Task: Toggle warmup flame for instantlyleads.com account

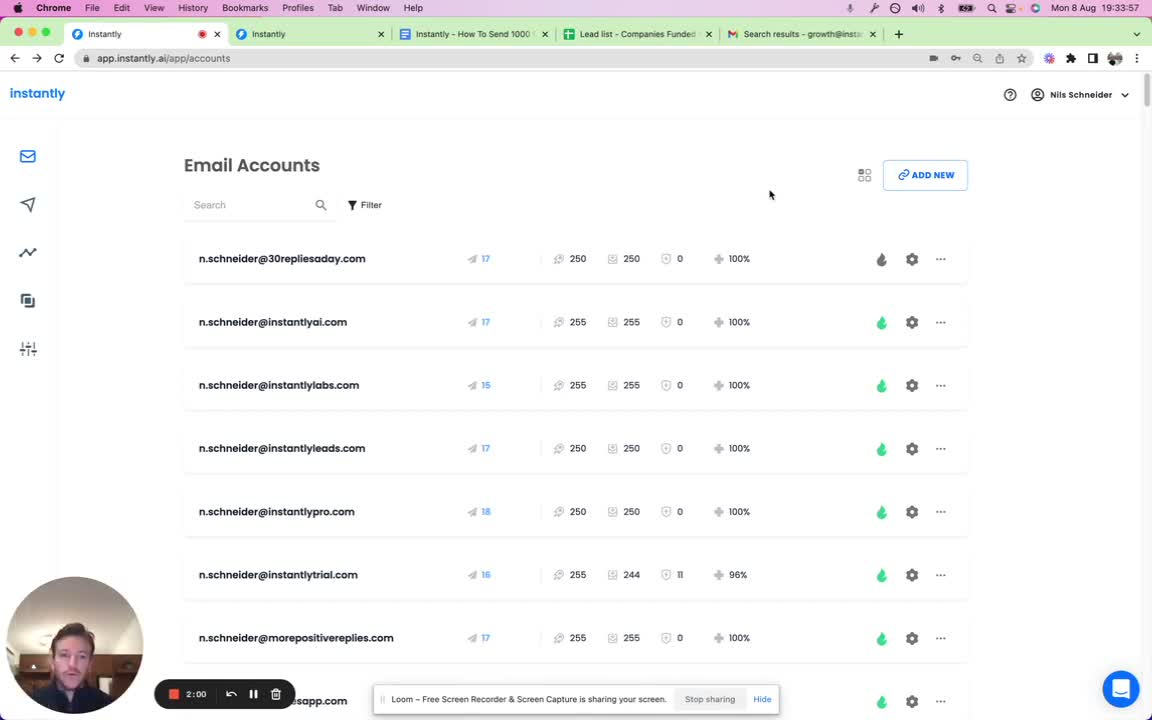Action: tap(882, 449)
